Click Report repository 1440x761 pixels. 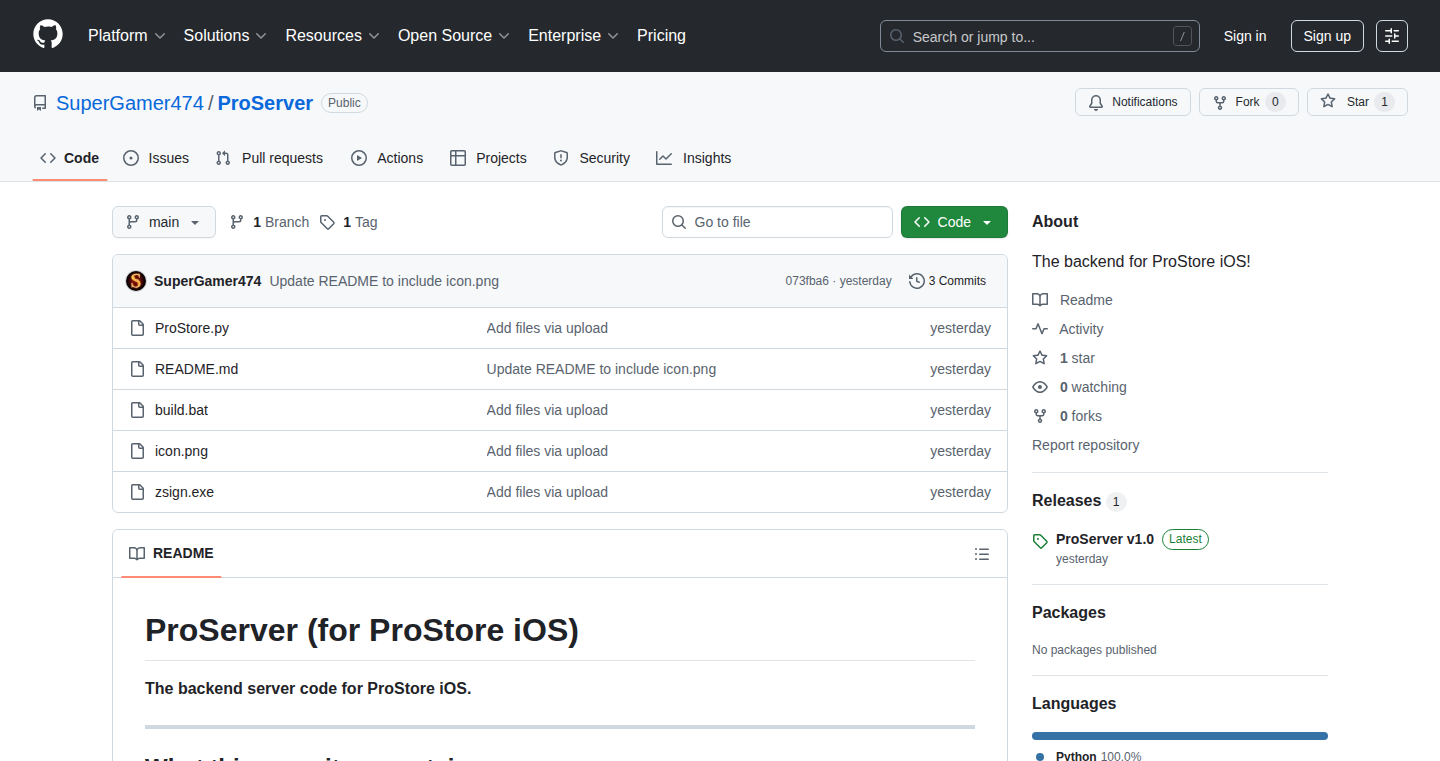1085,445
